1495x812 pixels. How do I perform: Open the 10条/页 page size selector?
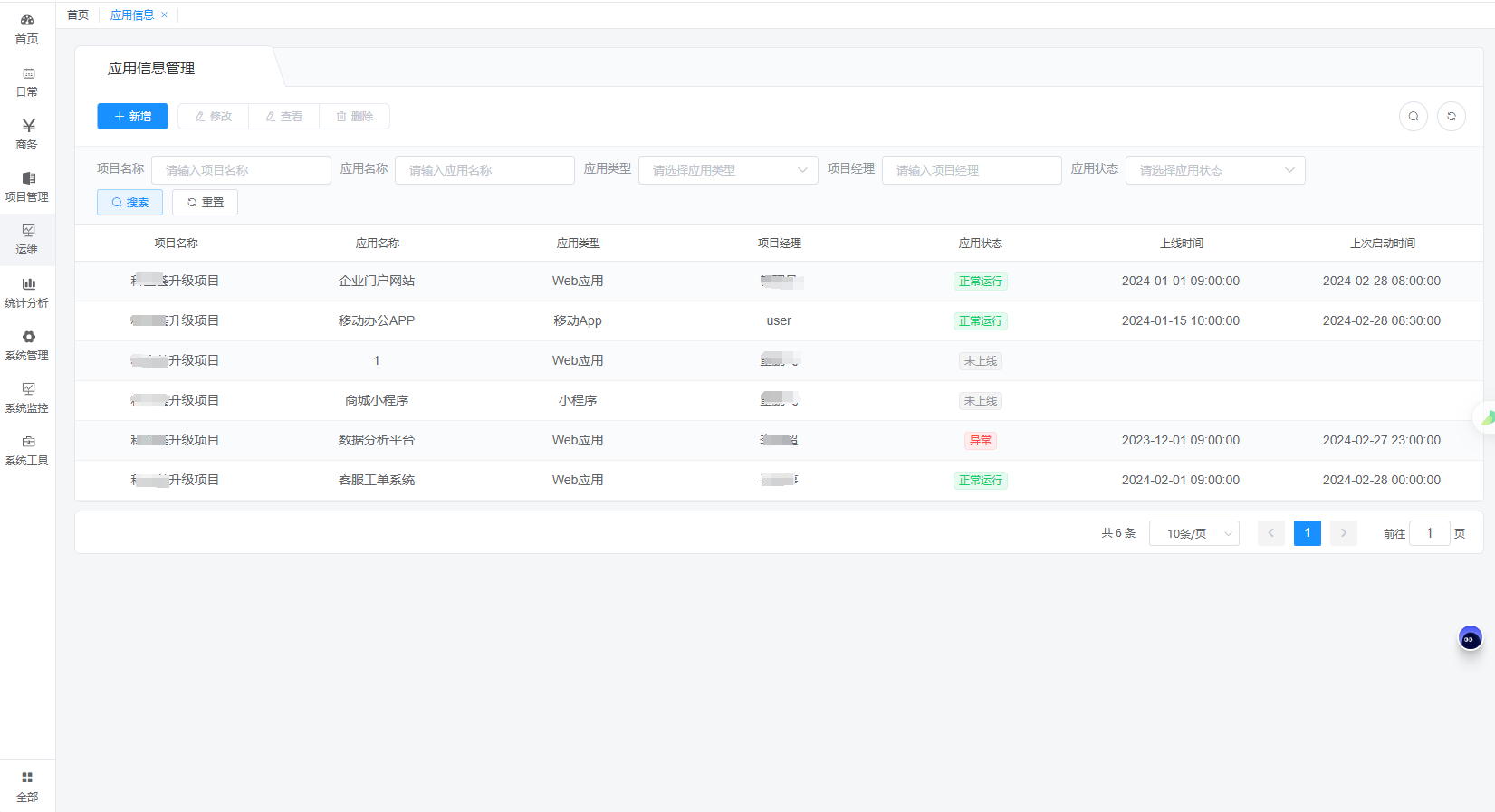coord(1193,533)
